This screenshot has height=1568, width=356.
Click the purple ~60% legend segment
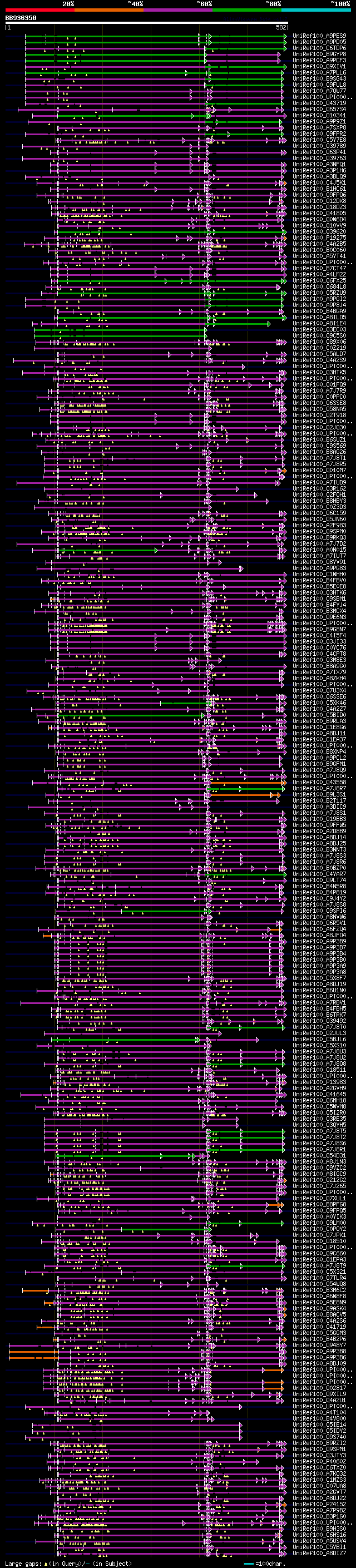(179, 10)
